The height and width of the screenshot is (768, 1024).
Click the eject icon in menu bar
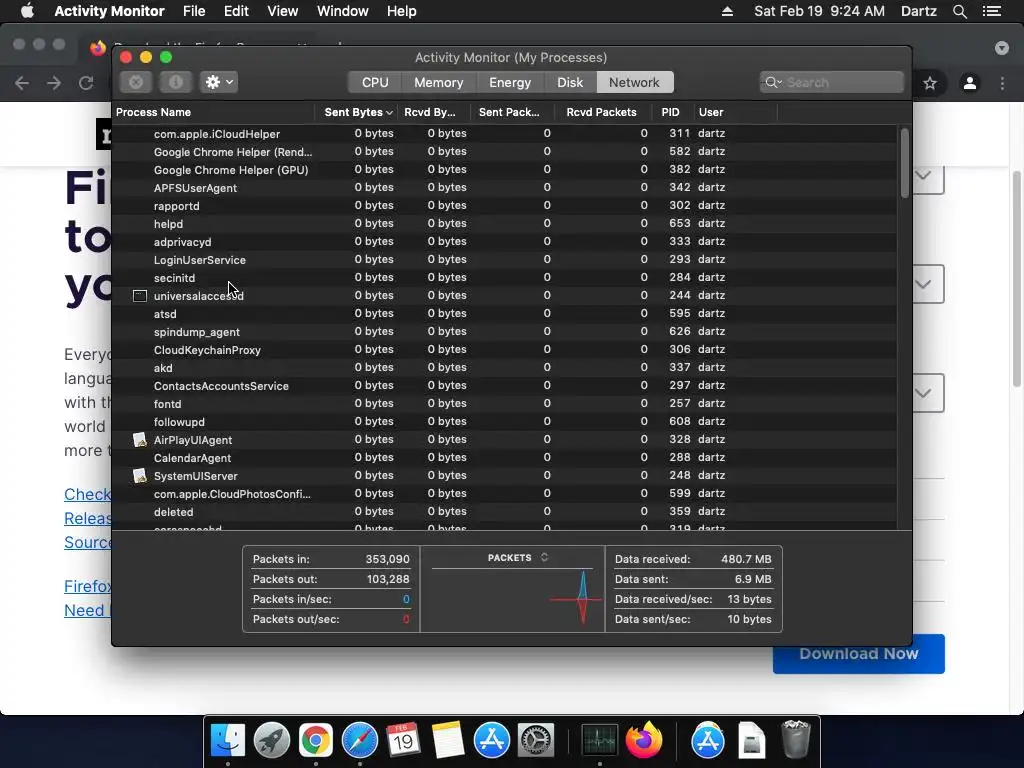click(727, 11)
